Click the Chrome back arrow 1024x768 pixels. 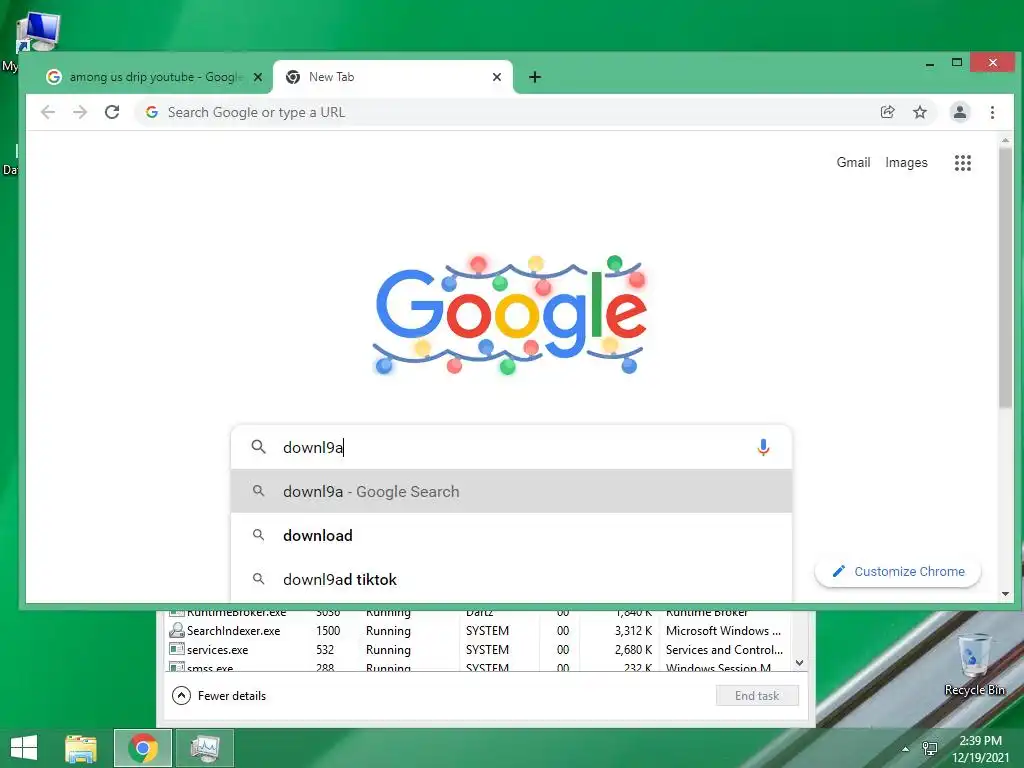(48, 112)
